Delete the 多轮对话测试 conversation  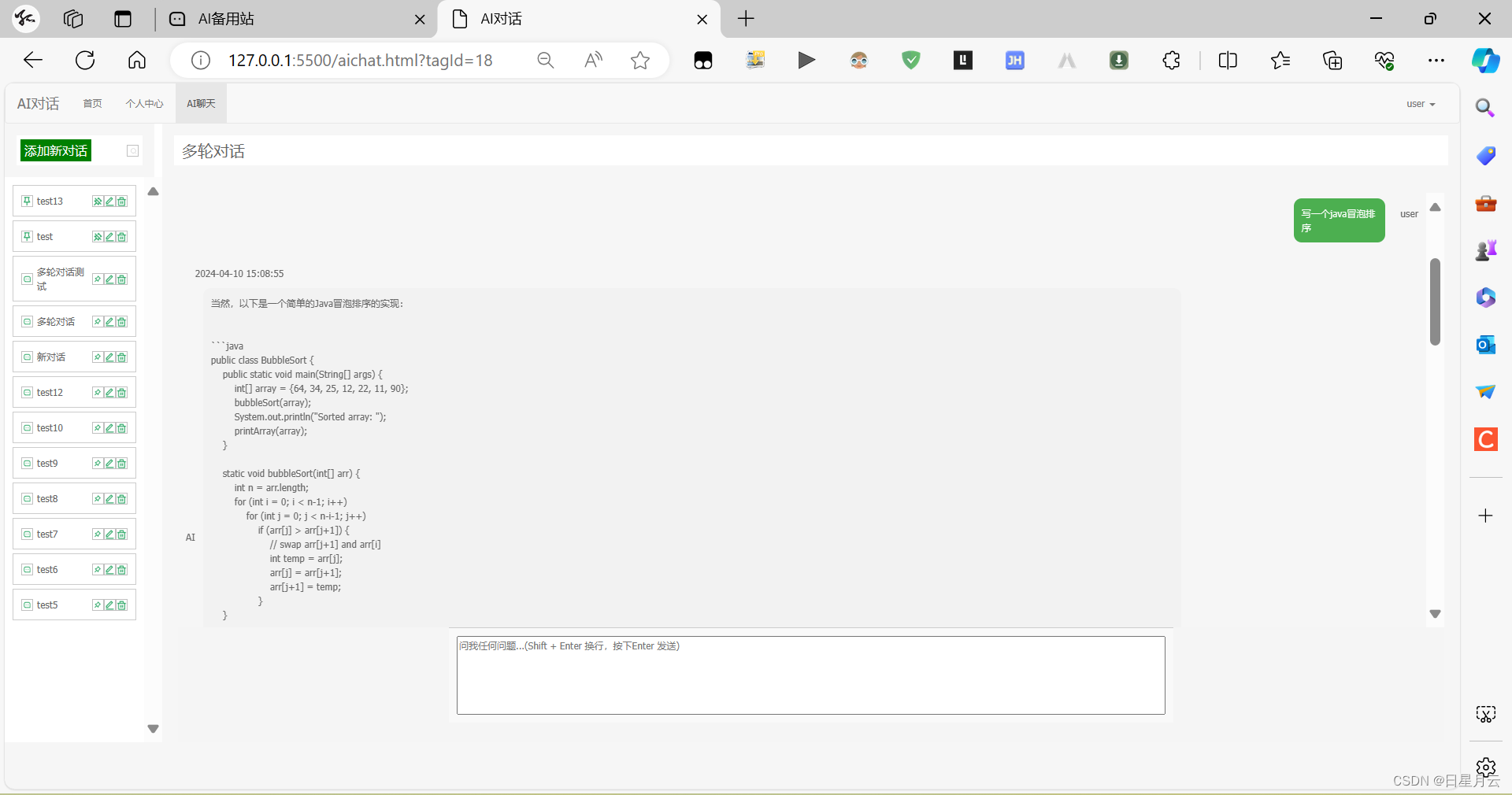tap(121, 279)
